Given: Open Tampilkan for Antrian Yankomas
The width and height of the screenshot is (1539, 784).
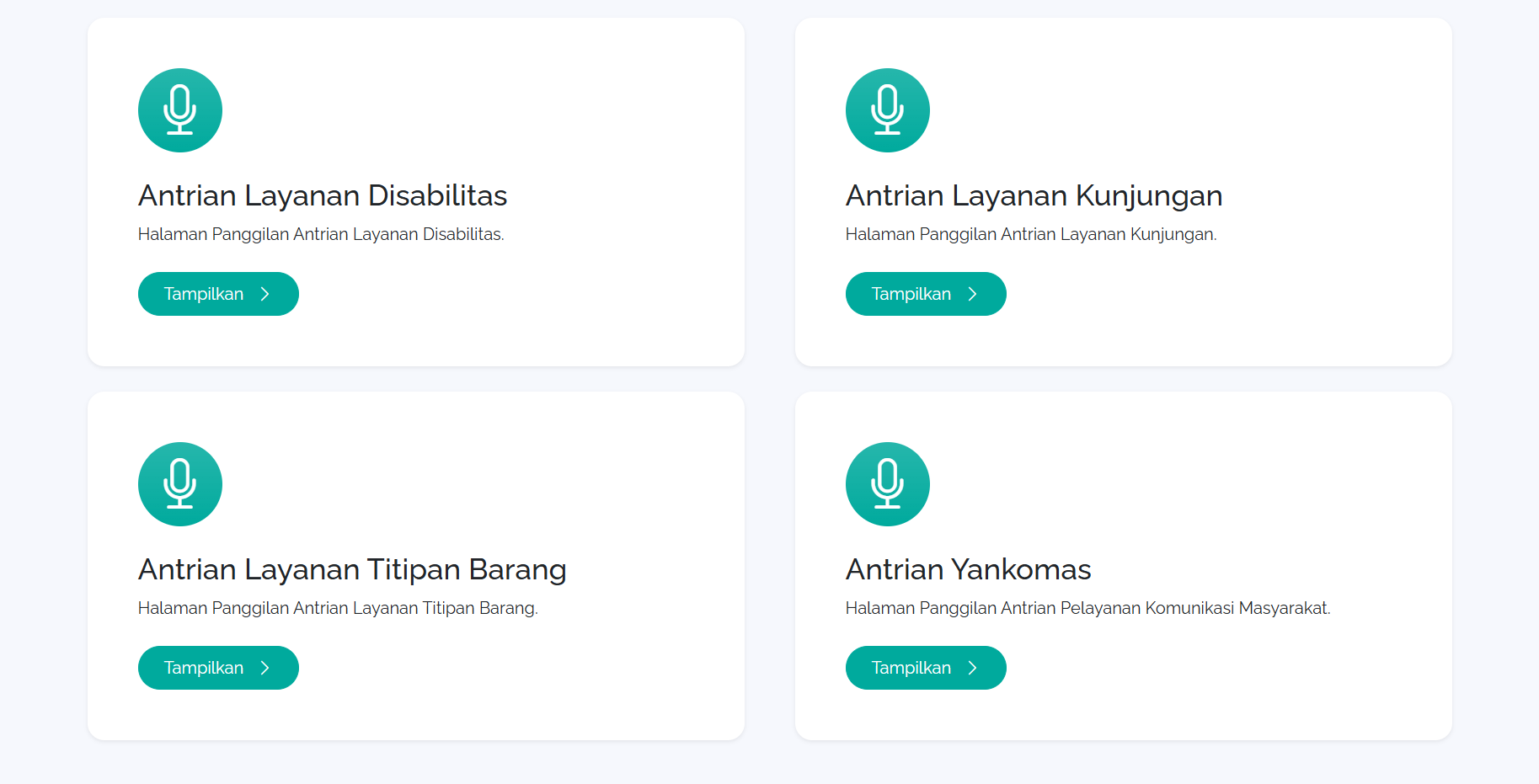Looking at the screenshot, I should pos(926,668).
